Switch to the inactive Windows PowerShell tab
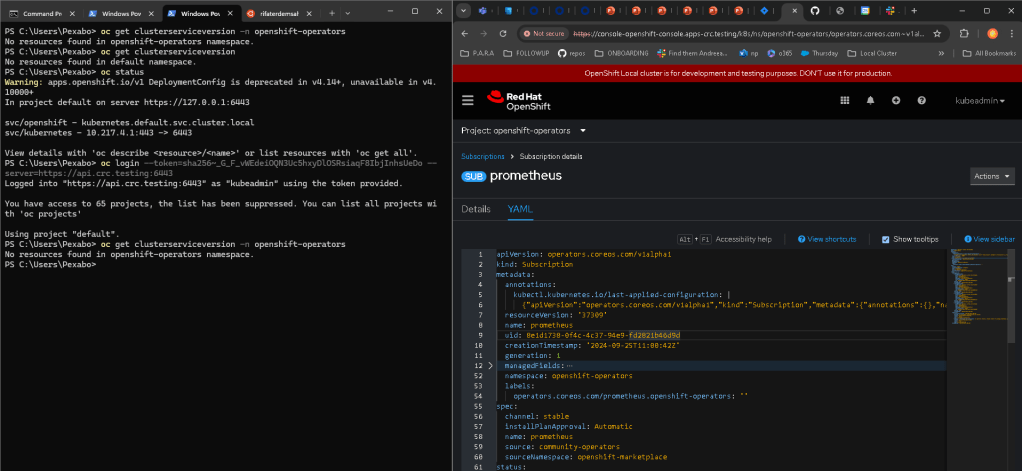Image resolution: width=1022 pixels, height=471 pixels. tap(119, 13)
